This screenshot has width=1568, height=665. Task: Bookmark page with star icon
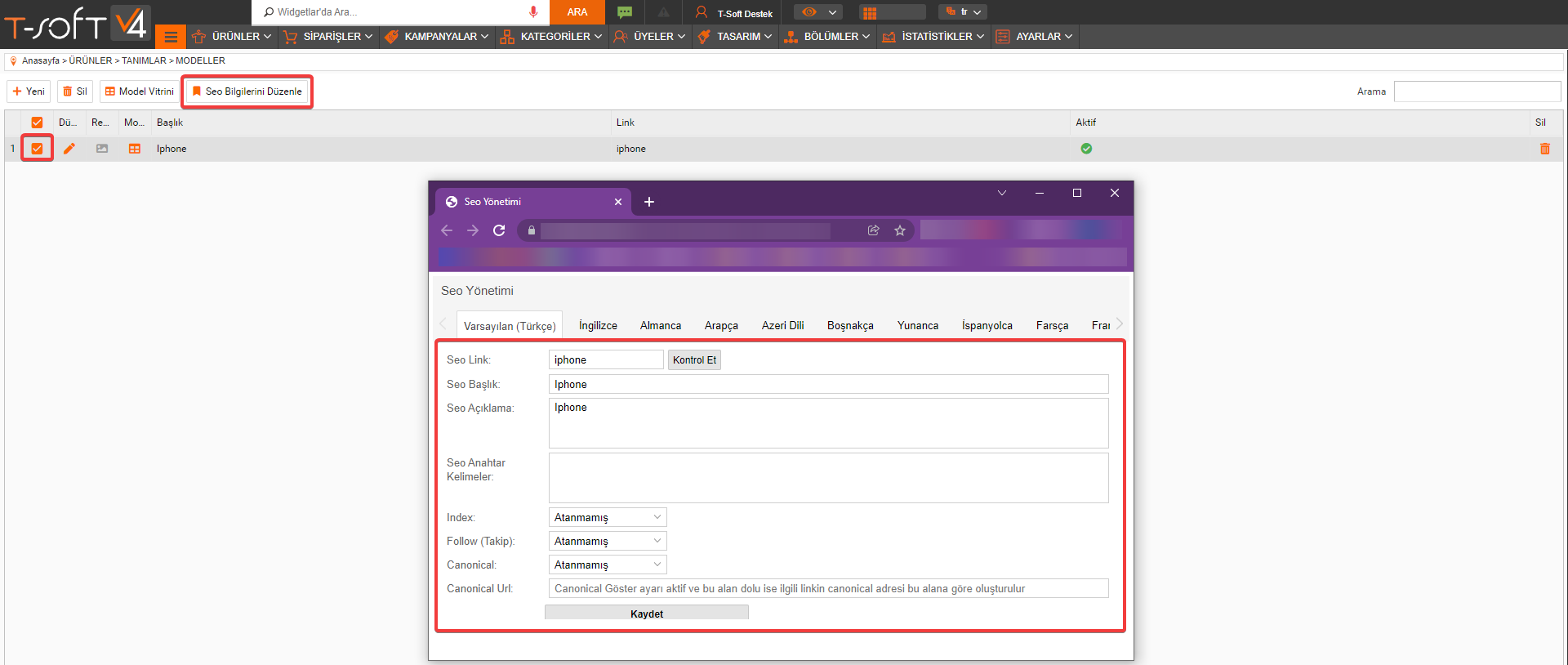point(900,230)
